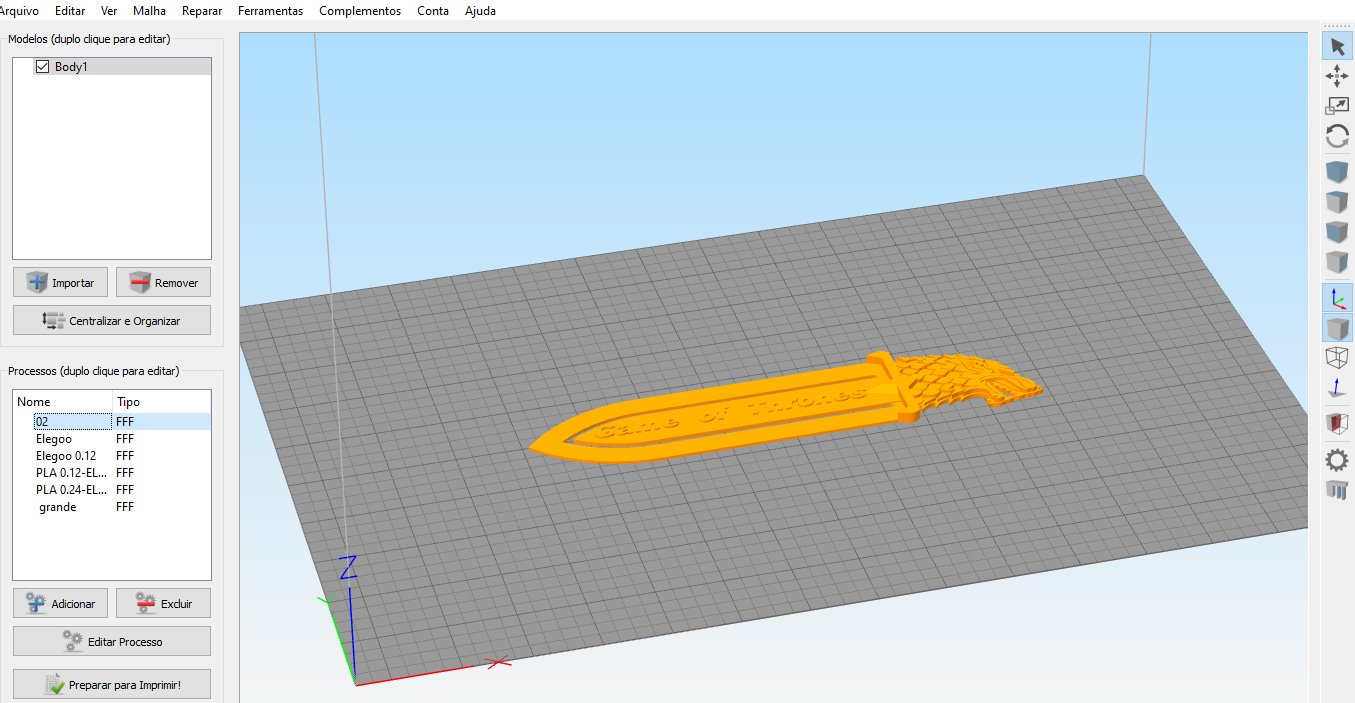Click the Remover button
1355x703 pixels.
[163, 283]
